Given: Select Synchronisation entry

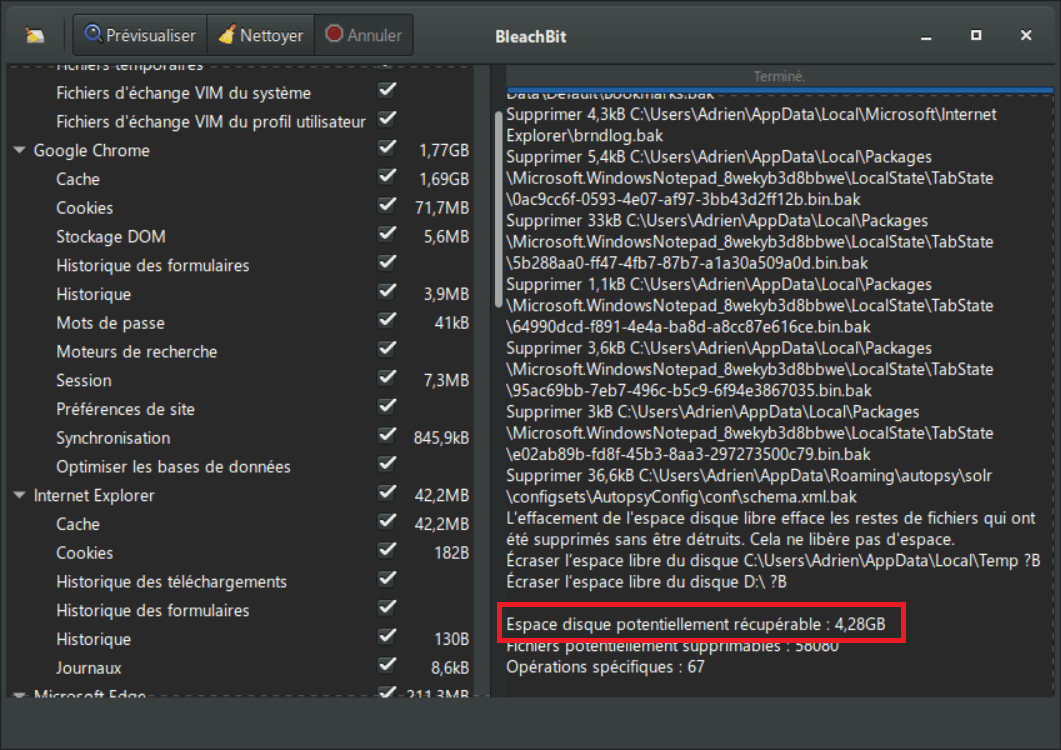Looking at the screenshot, I should (x=113, y=438).
